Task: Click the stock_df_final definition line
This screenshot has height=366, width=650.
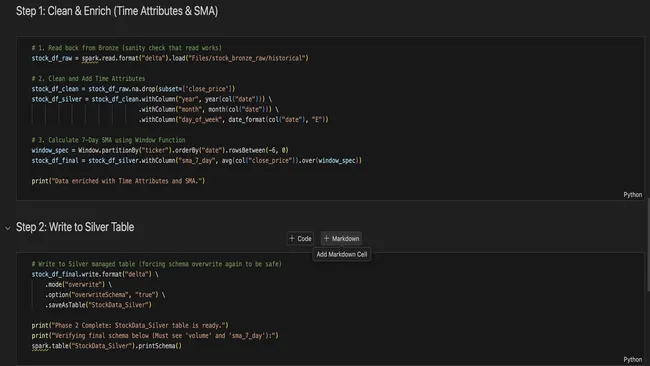Action: (x=196, y=160)
